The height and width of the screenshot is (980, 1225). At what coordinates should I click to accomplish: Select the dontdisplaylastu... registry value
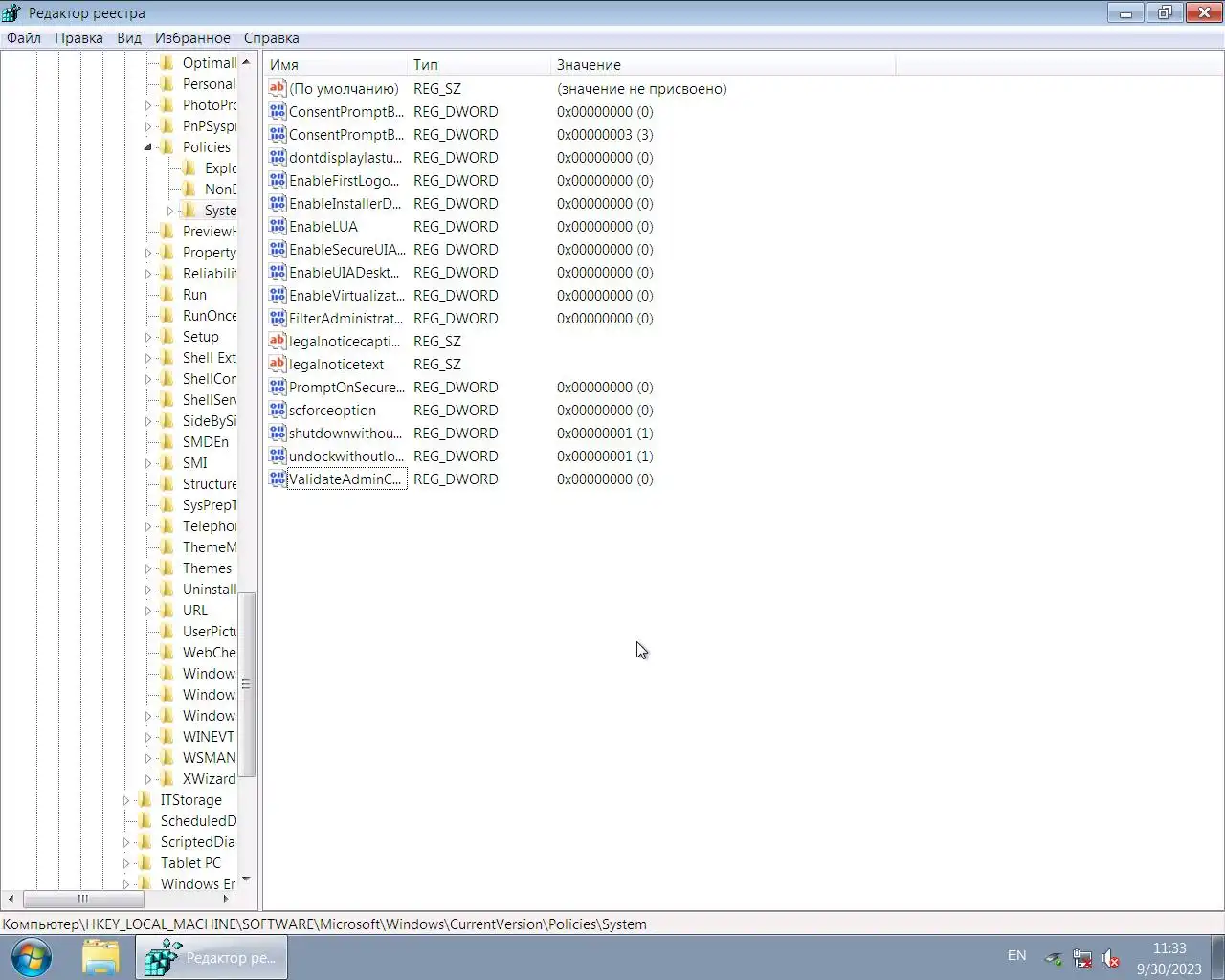345,158
